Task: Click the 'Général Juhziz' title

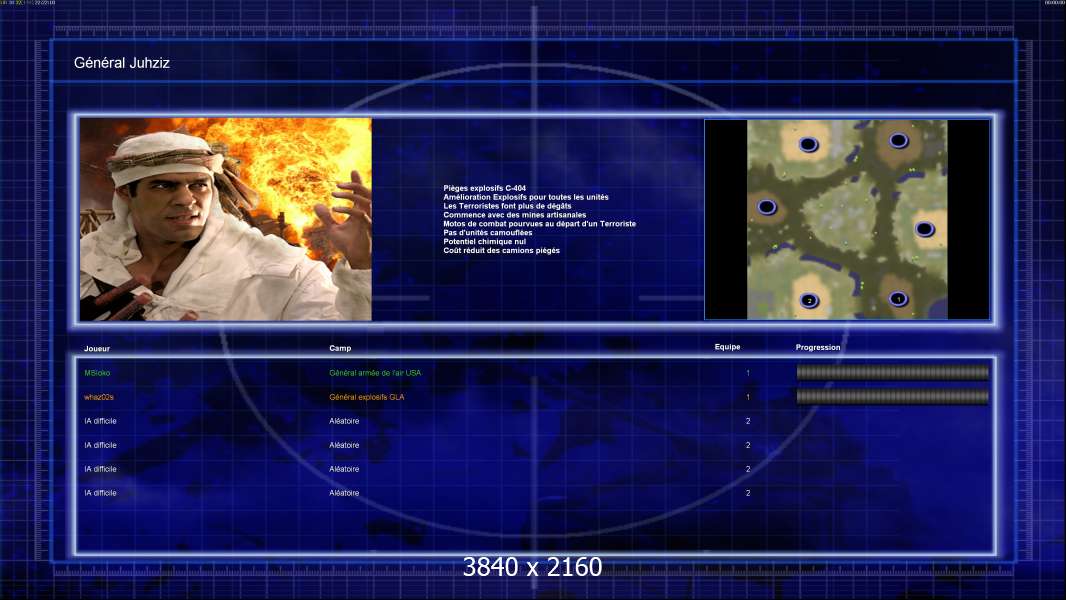Action: pyautogui.click(x=122, y=63)
